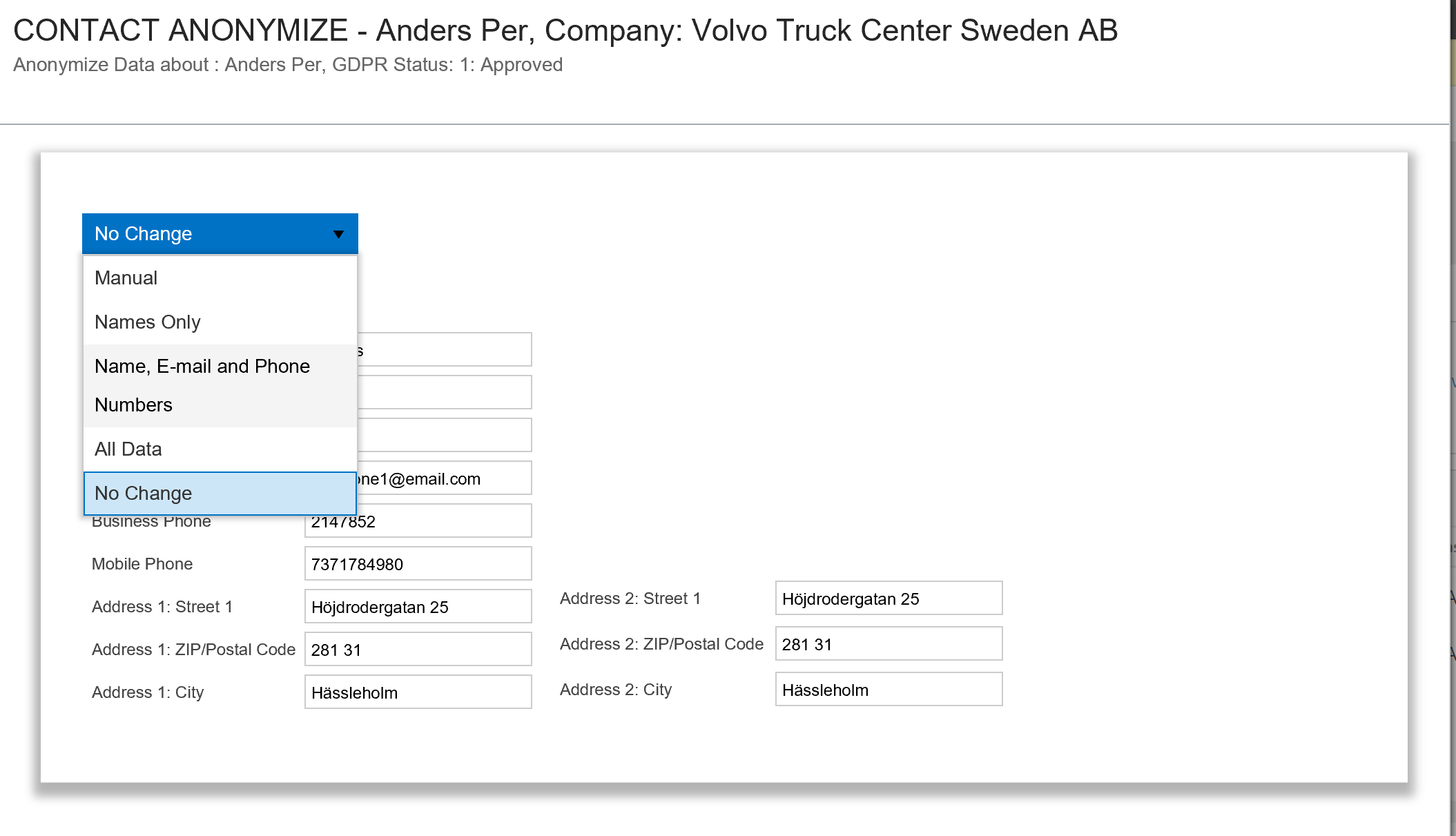Click the dropdown arrow to expand options
The width and height of the screenshot is (1456, 836).
(x=337, y=233)
